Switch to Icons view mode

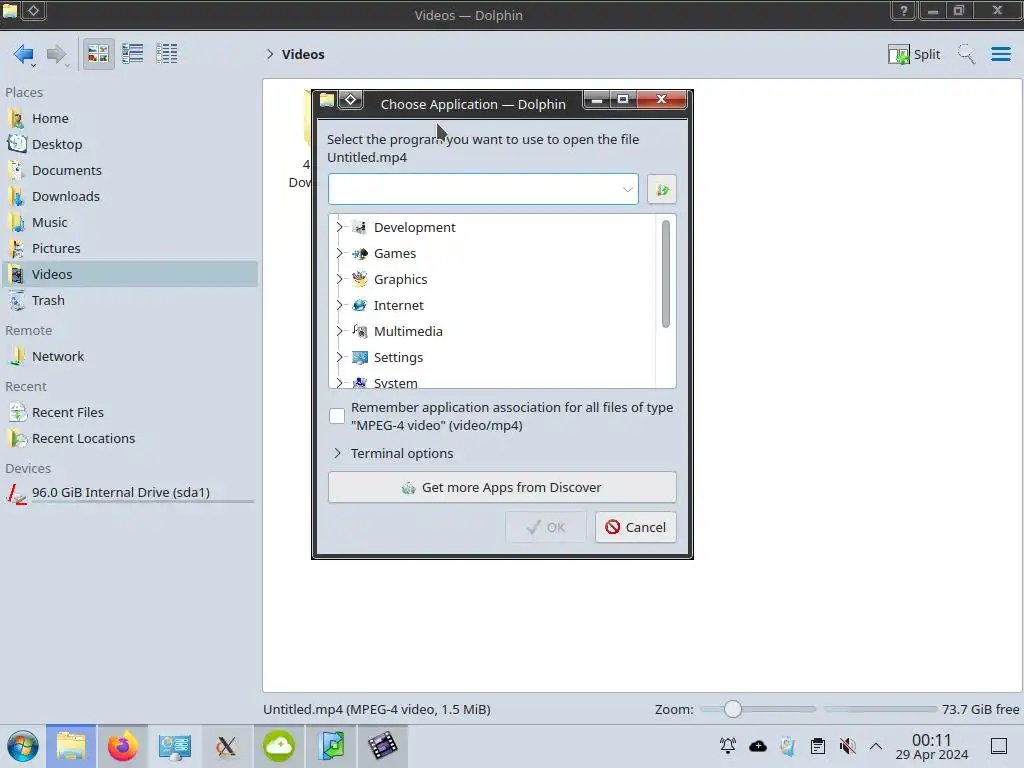[x=98, y=54]
